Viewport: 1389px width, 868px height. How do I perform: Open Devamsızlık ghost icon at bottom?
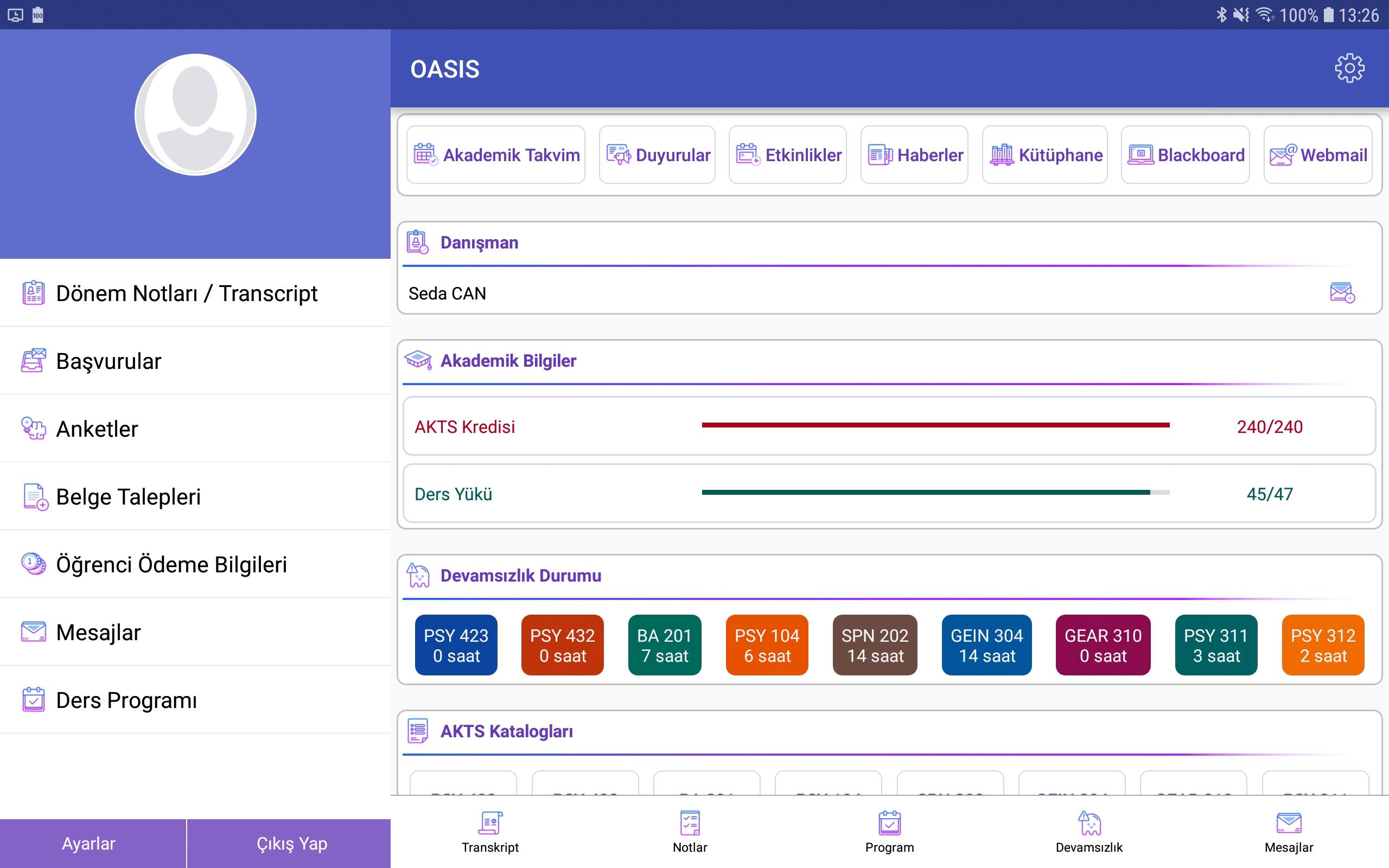coord(1089,824)
